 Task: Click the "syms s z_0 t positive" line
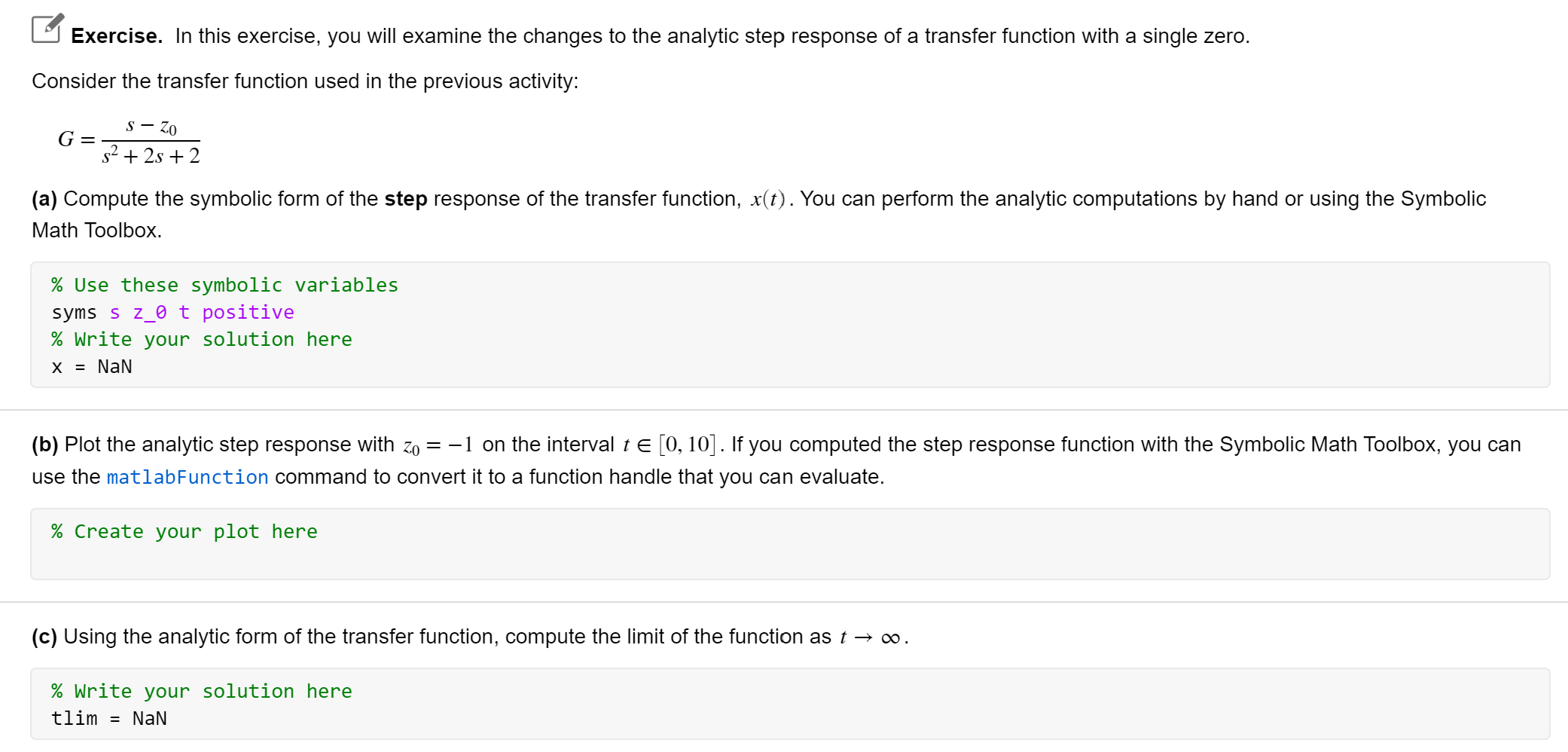coord(172,313)
